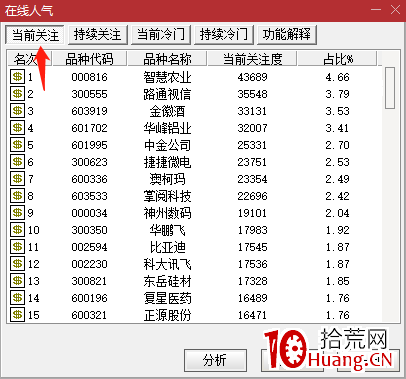Click percentage value 2.04
406x379 pixels.
coord(337,213)
